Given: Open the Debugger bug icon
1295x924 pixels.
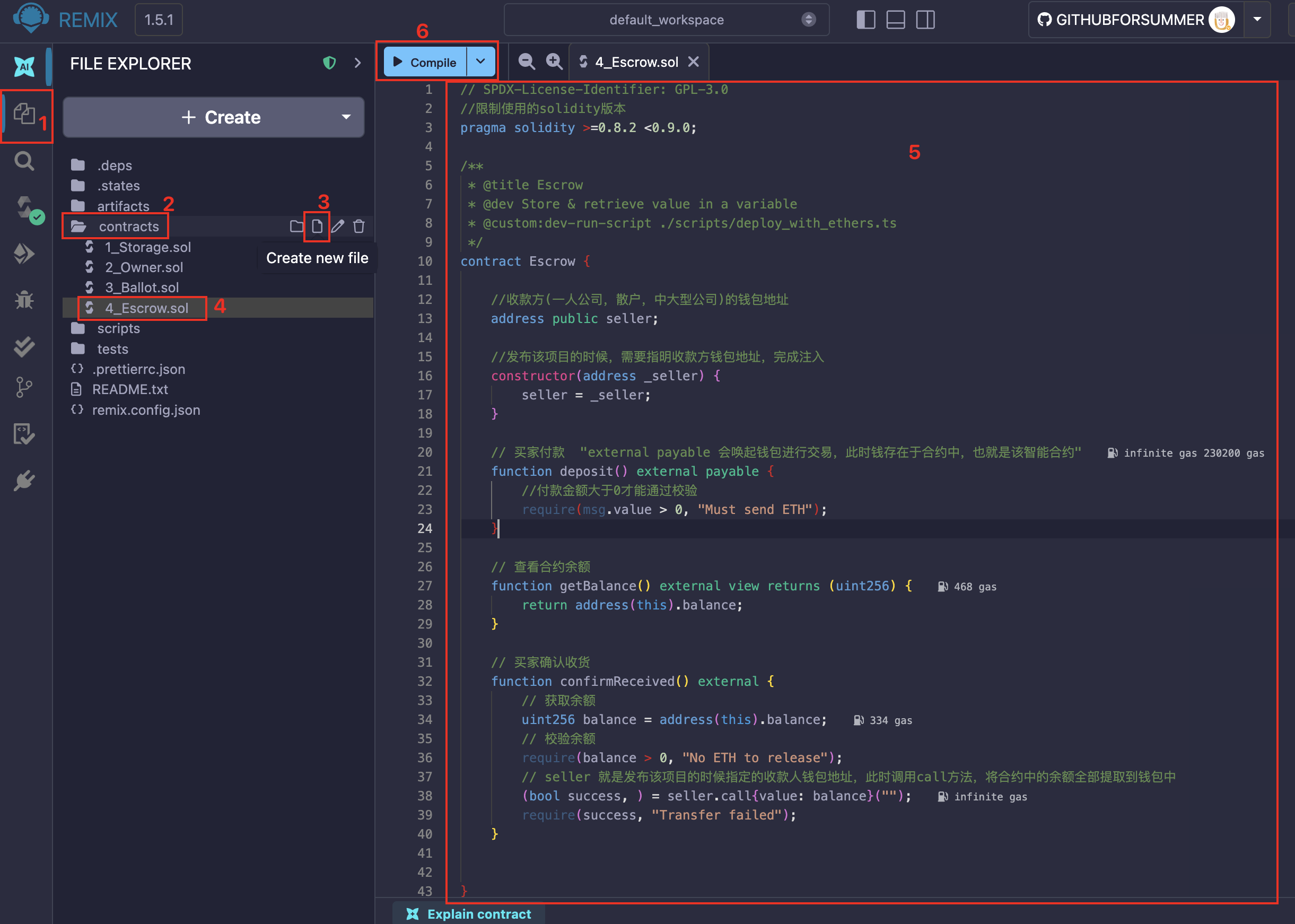Looking at the screenshot, I should 24,299.
